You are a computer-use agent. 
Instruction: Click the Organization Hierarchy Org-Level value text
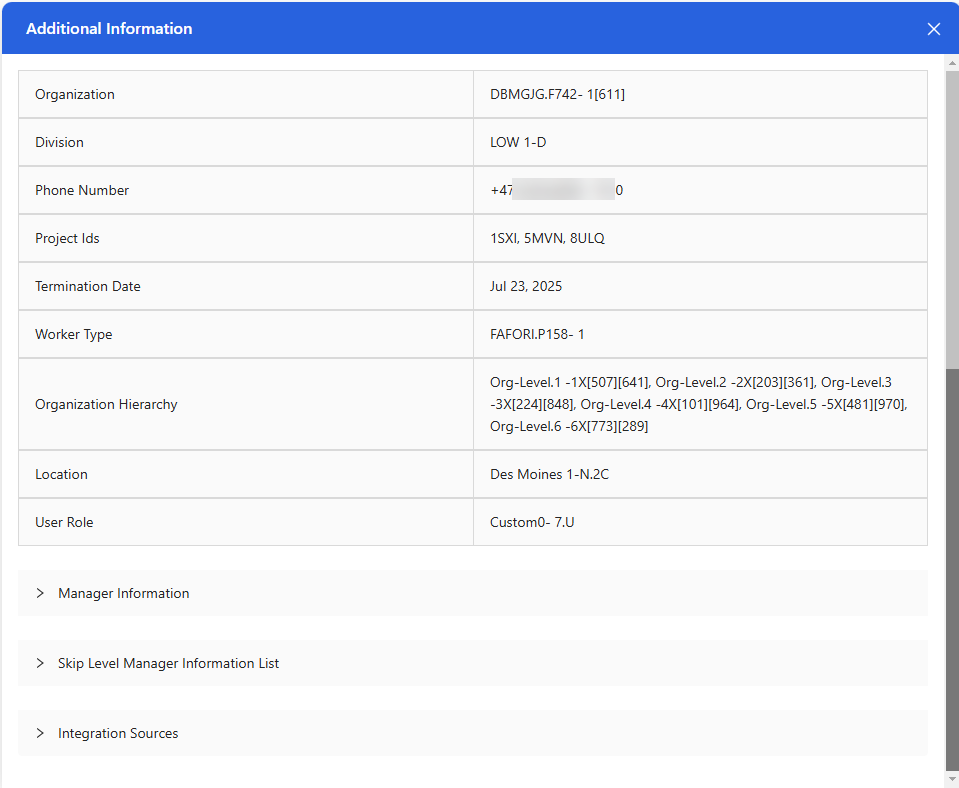click(x=698, y=404)
